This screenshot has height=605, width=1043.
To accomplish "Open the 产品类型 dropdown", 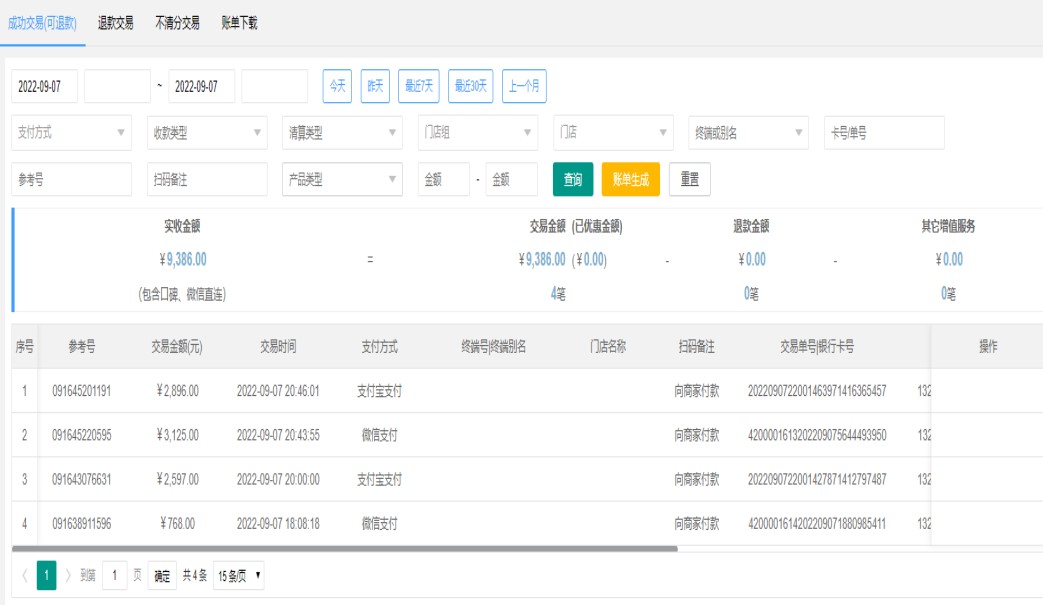I will tap(342, 180).
